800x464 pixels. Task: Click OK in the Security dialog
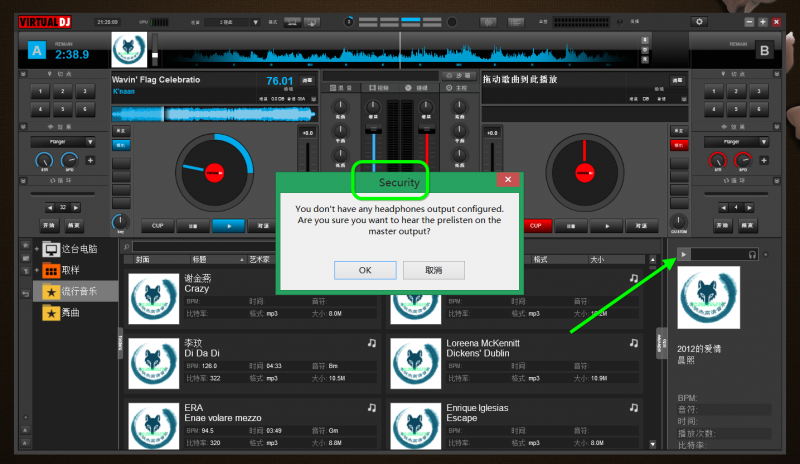coord(365,270)
